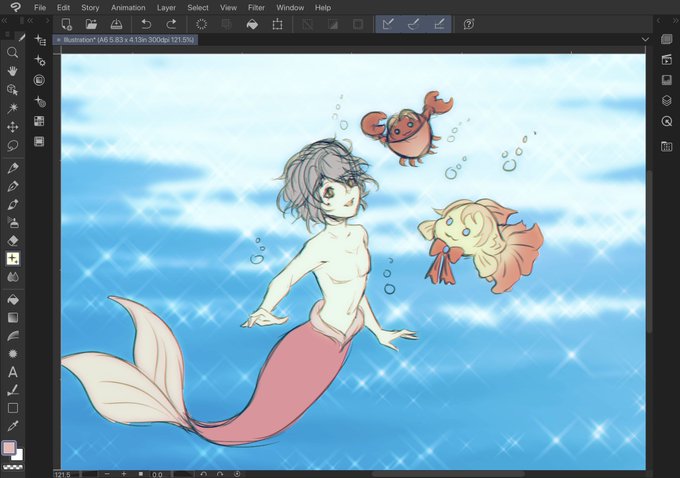Open the File menu
Image resolution: width=680 pixels, height=478 pixels.
(x=39, y=7)
